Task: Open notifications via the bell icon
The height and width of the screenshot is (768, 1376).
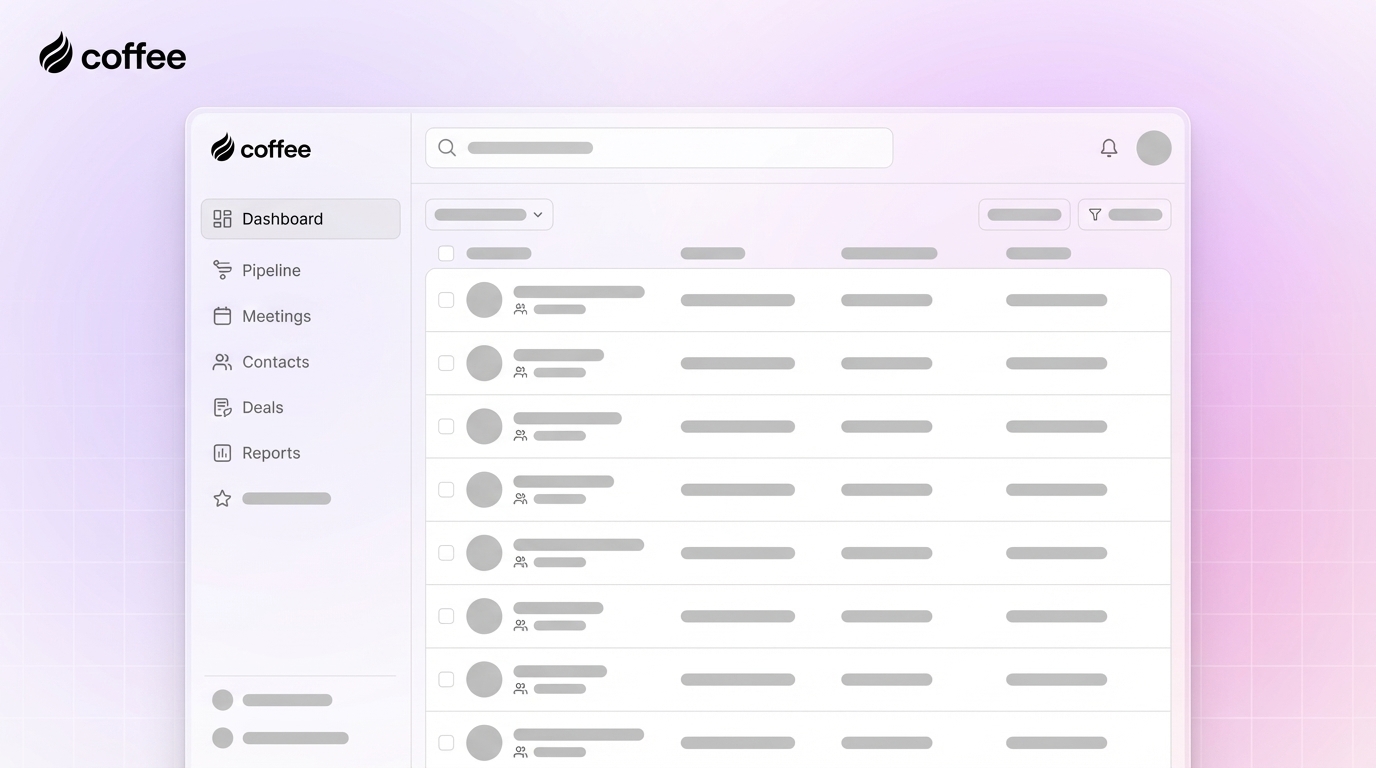Action: click(1109, 148)
